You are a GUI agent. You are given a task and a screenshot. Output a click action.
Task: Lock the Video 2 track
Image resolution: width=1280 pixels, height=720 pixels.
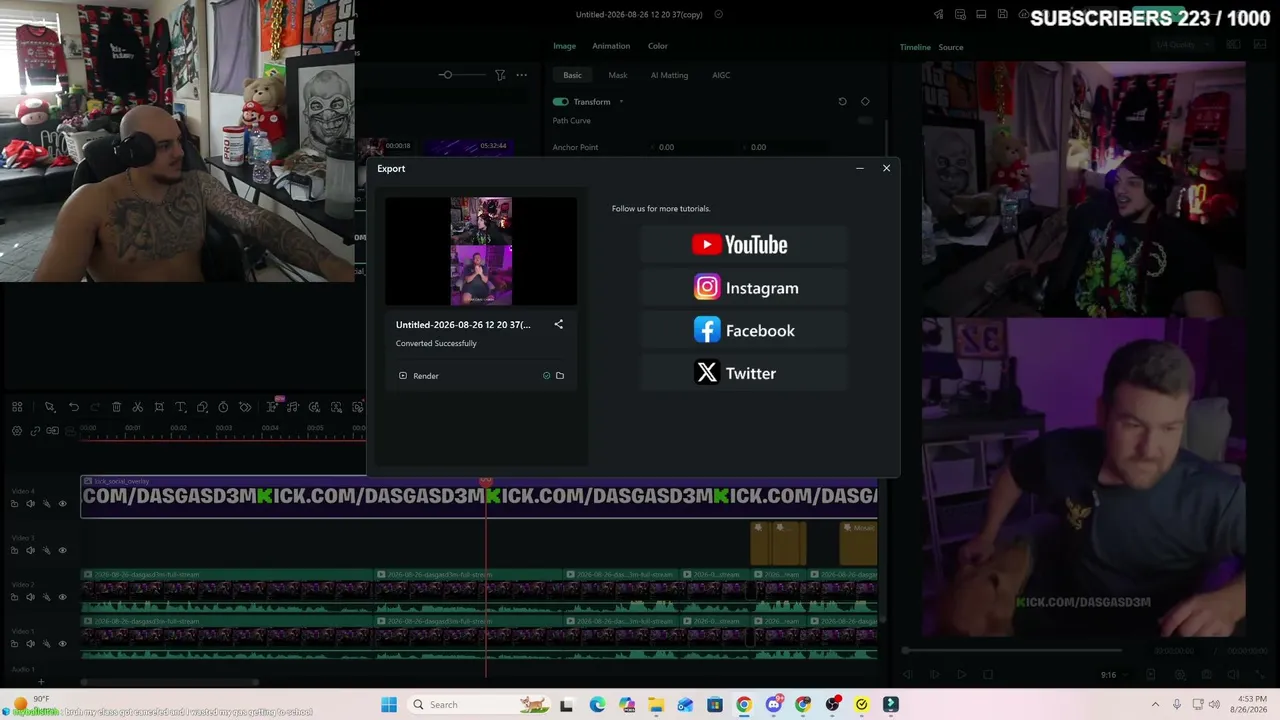(14, 597)
